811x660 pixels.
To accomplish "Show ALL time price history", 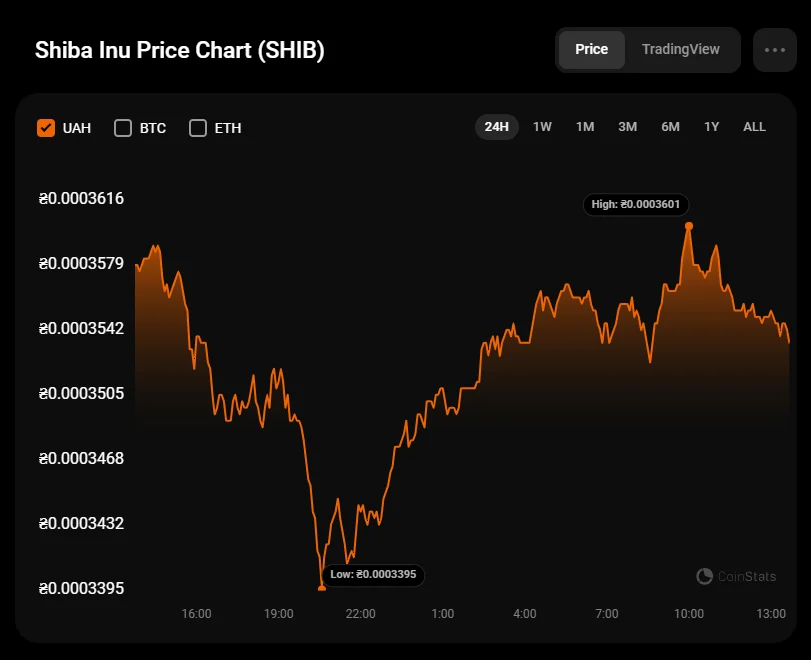I will click(x=754, y=127).
